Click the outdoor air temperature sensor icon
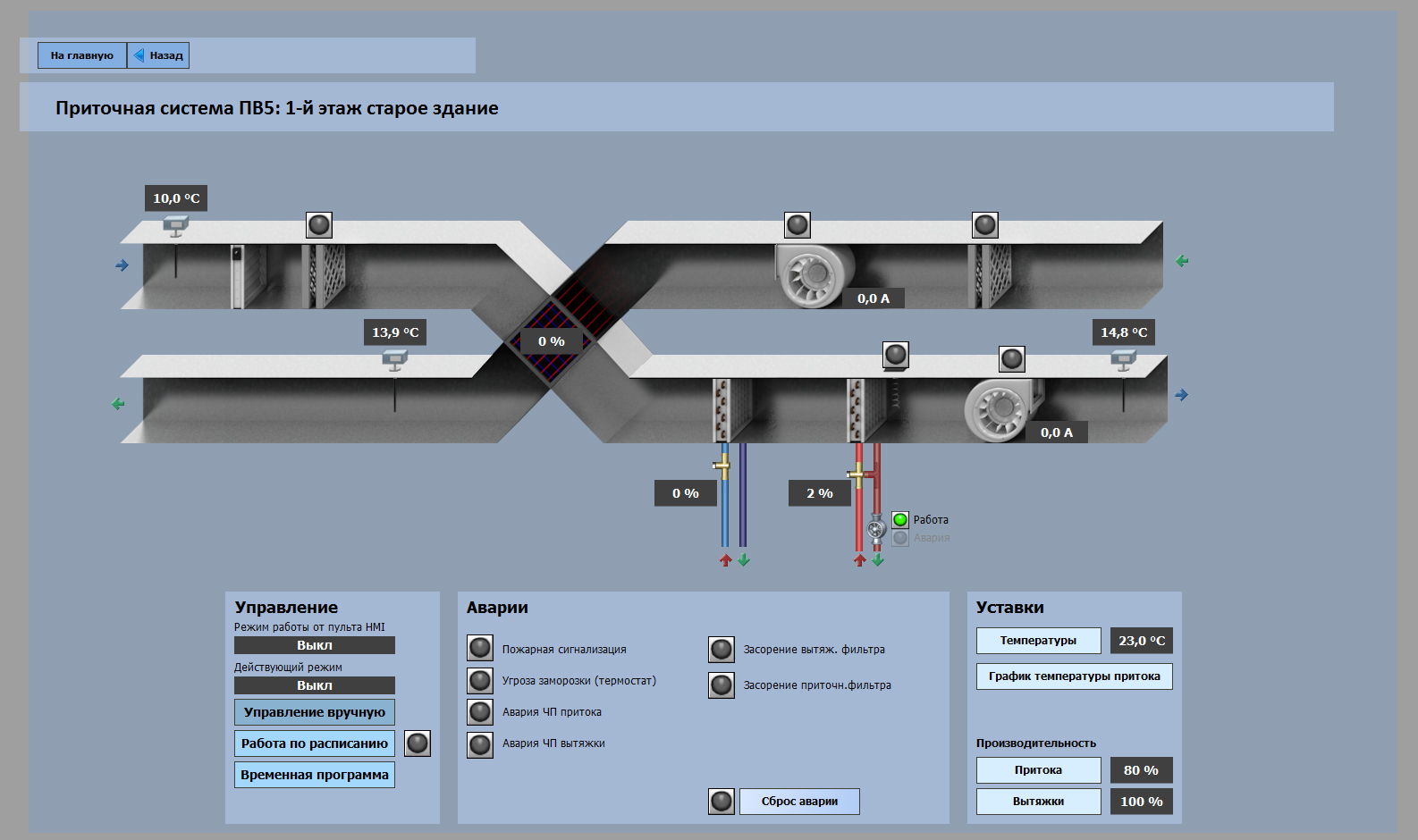This screenshot has width=1418, height=840. coord(175,227)
